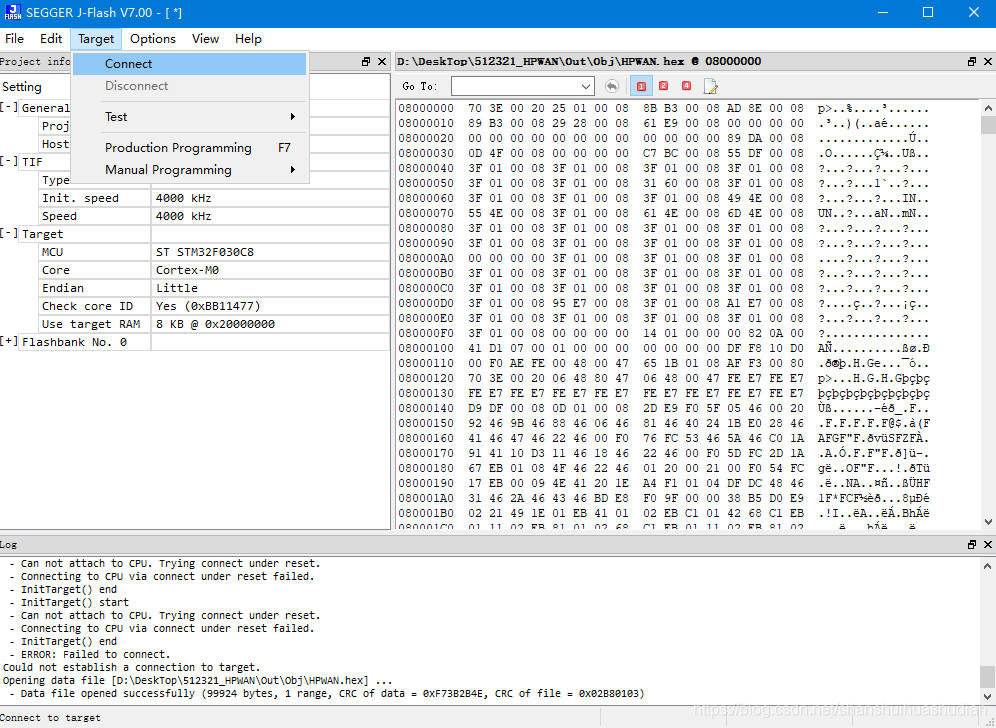
Task: Click the Check core ID value
Action: coord(208,306)
